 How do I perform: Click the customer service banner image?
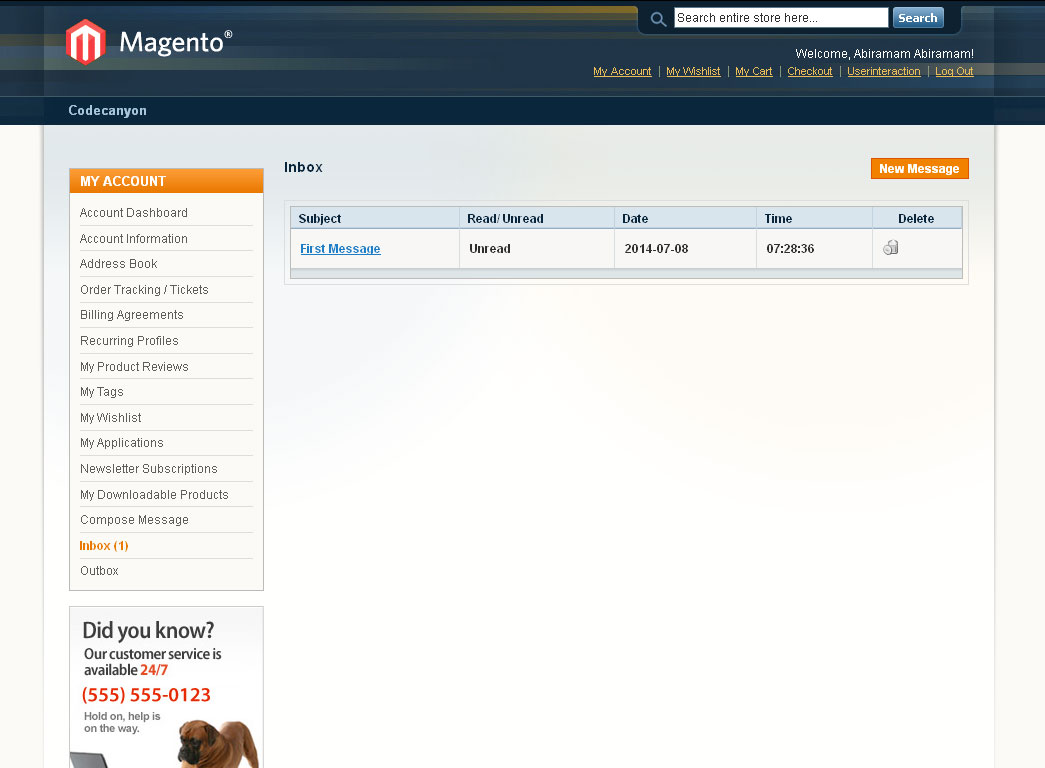(x=166, y=687)
